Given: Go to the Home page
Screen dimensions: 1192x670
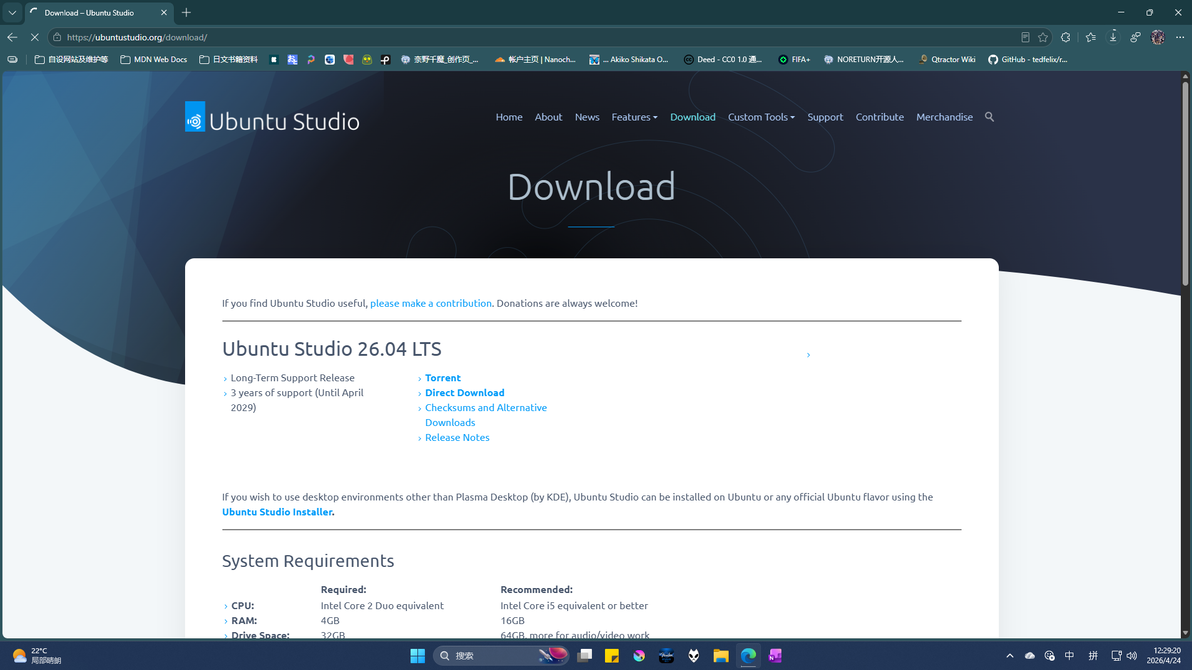Looking at the screenshot, I should pyautogui.click(x=509, y=117).
